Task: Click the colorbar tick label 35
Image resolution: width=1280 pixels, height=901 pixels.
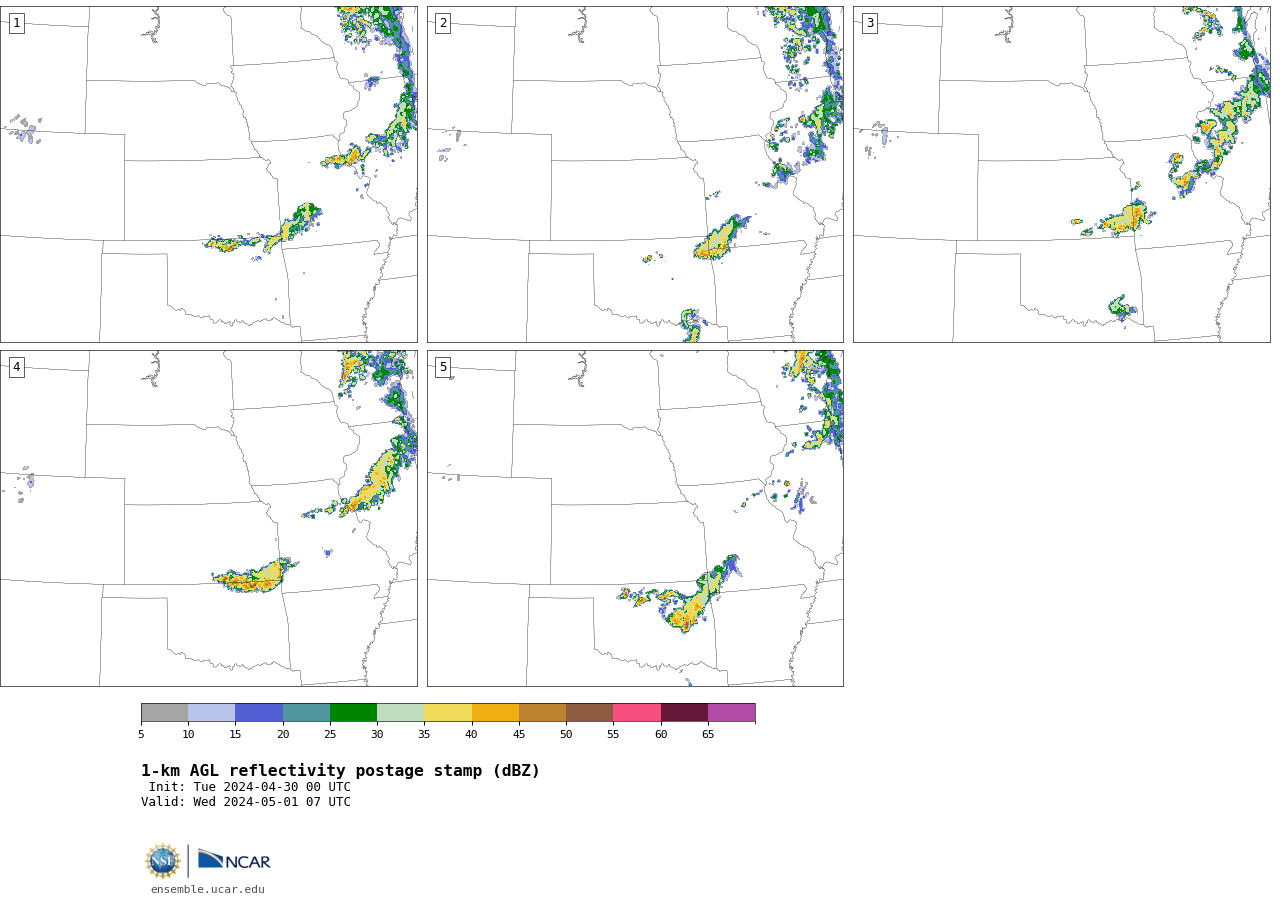Action: pos(424,734)
